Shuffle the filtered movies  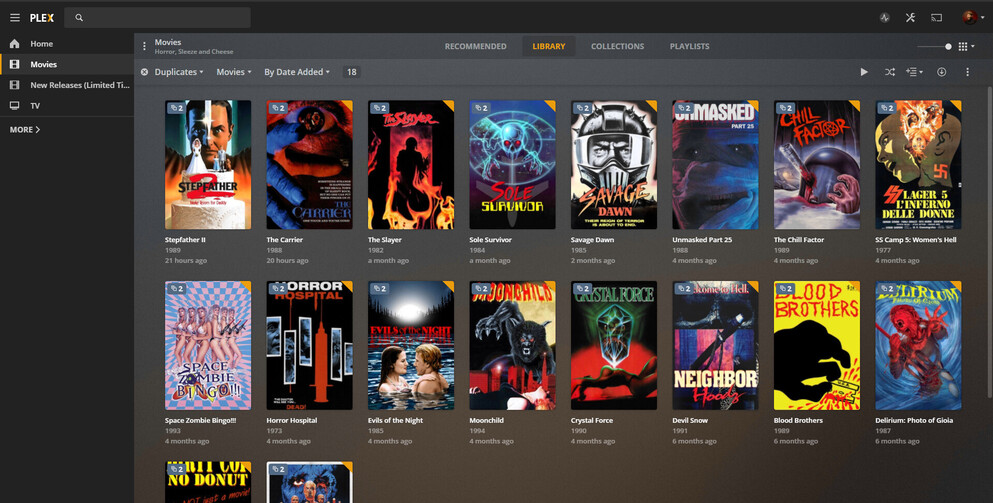[890, 72]
